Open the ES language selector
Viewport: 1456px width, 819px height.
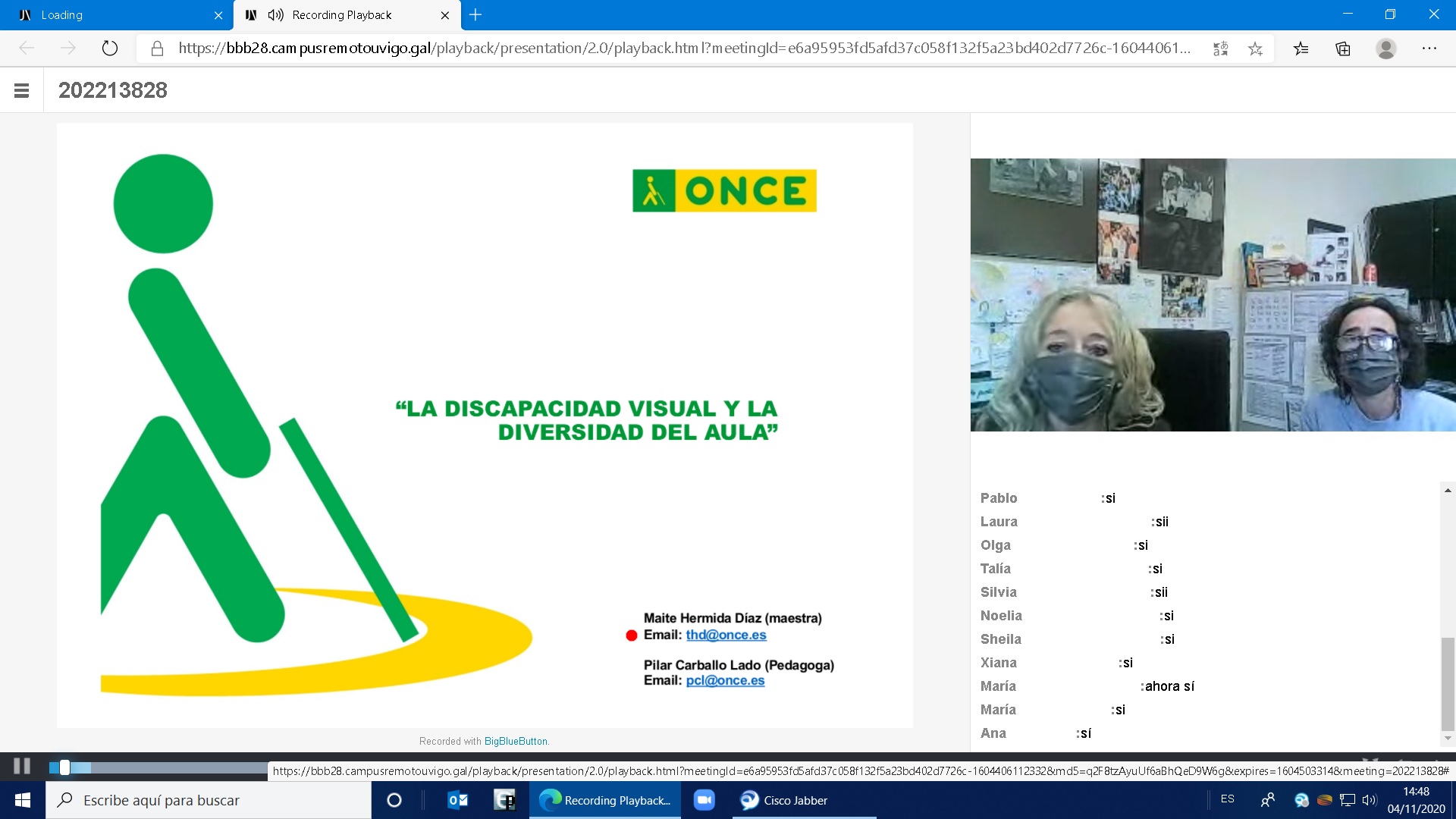pyautogui.click(x=1227, y=799)
